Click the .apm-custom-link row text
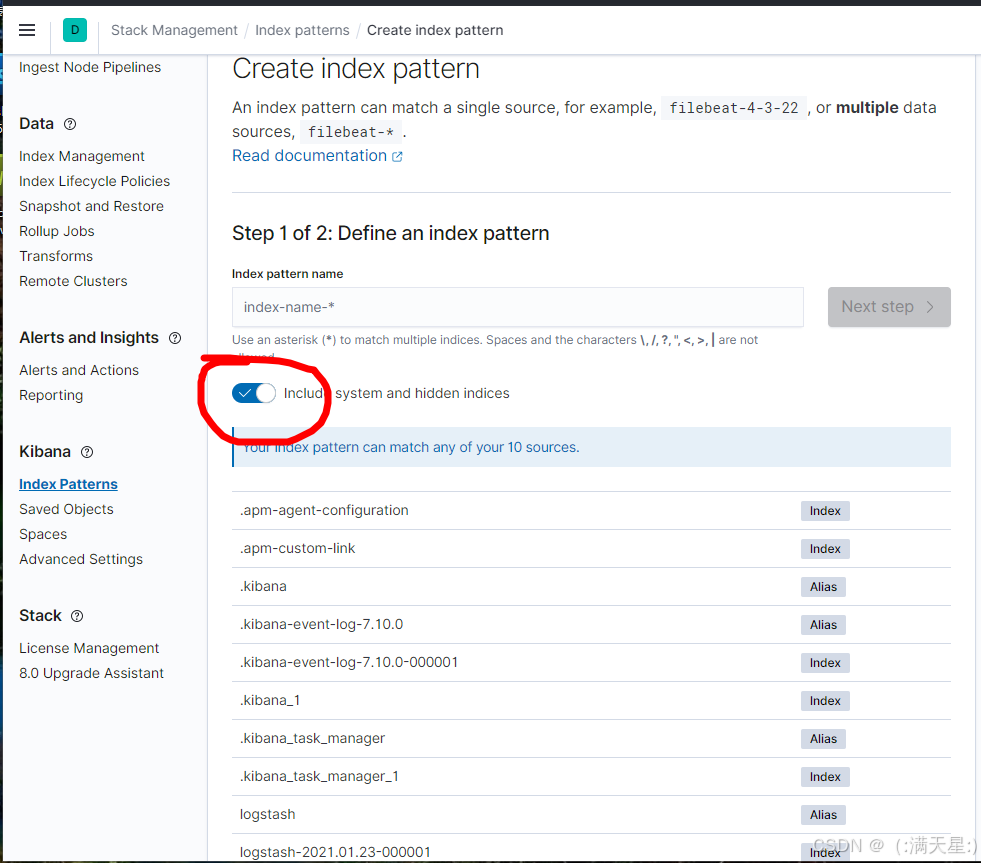Viewport: 981px width, 863px height. pyautogui.click(x=297, y=548)
